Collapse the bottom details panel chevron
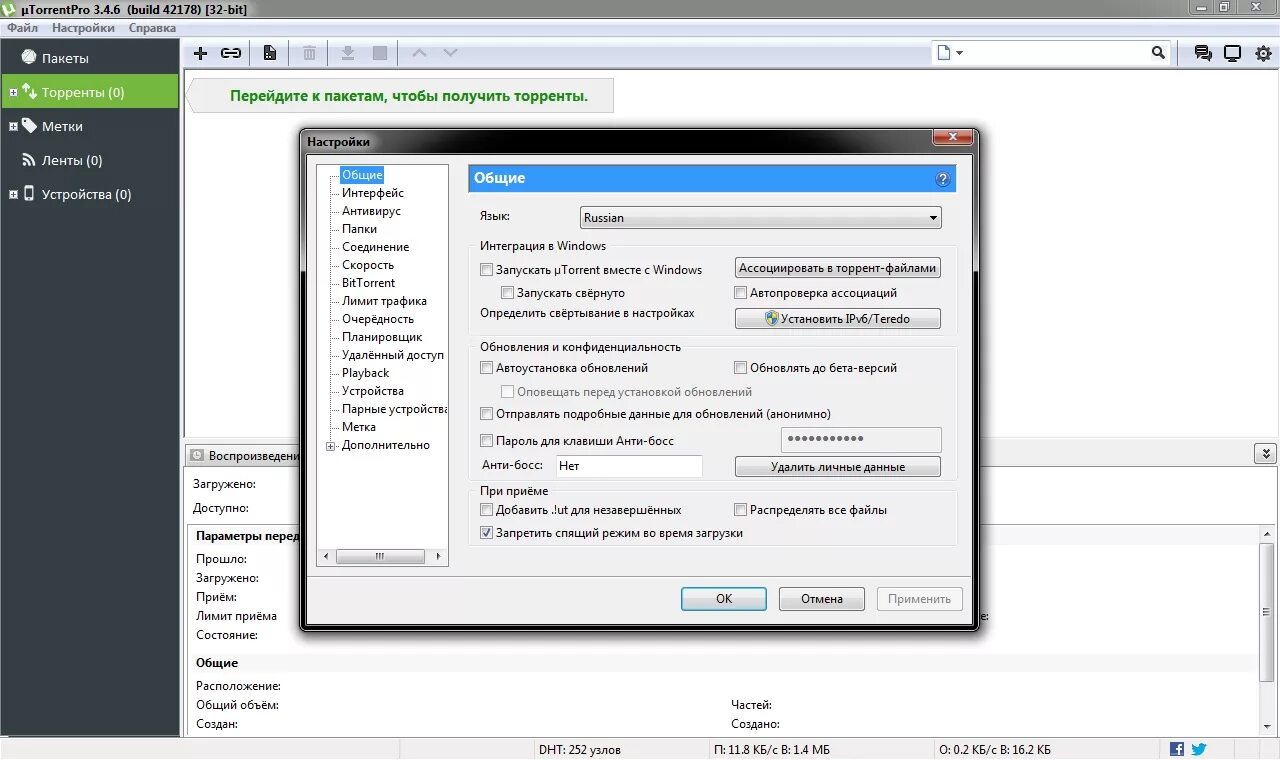 coord(1264,455)
